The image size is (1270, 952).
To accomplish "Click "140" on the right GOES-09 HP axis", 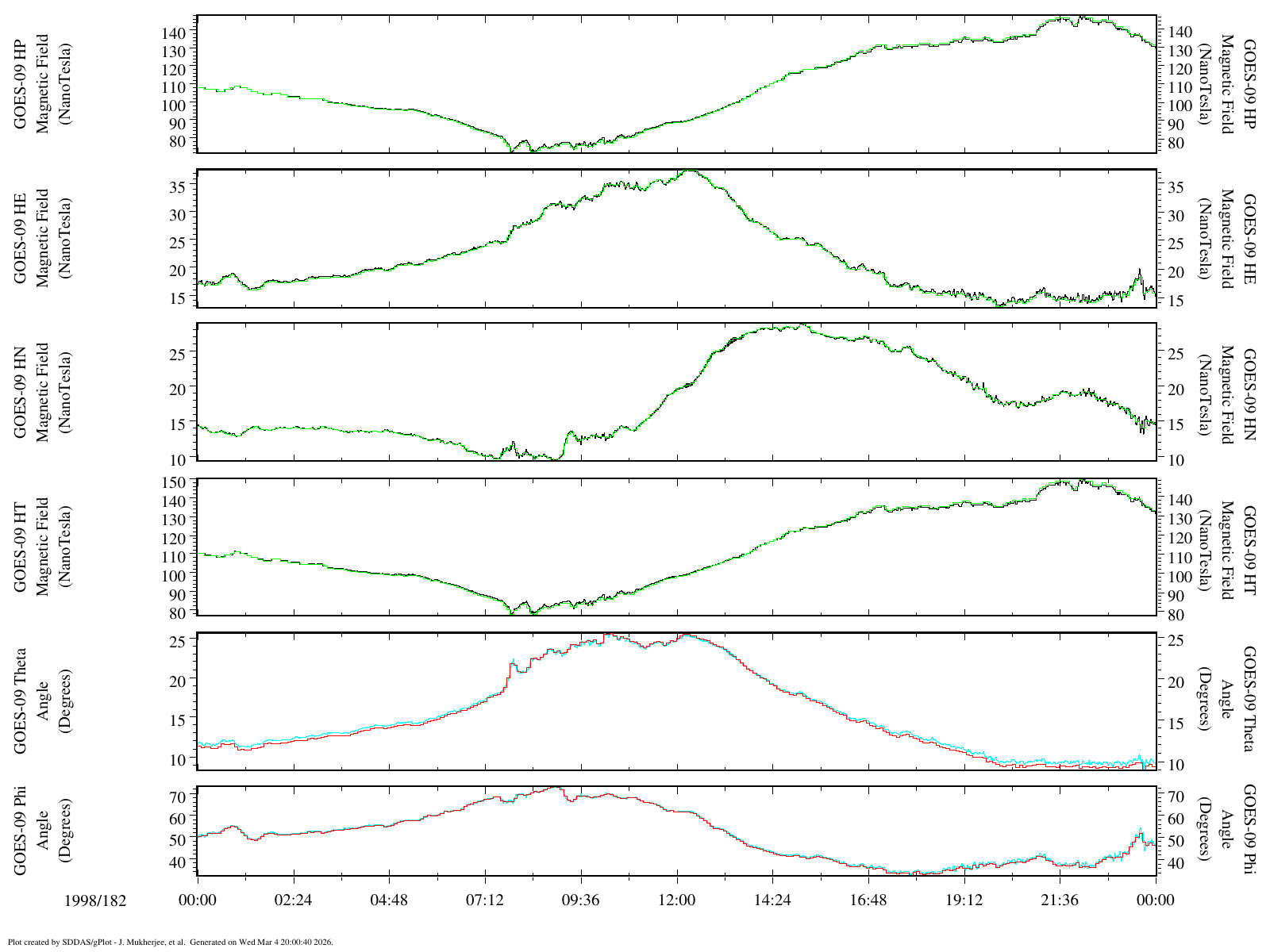I will click(x=1180, y=32).
